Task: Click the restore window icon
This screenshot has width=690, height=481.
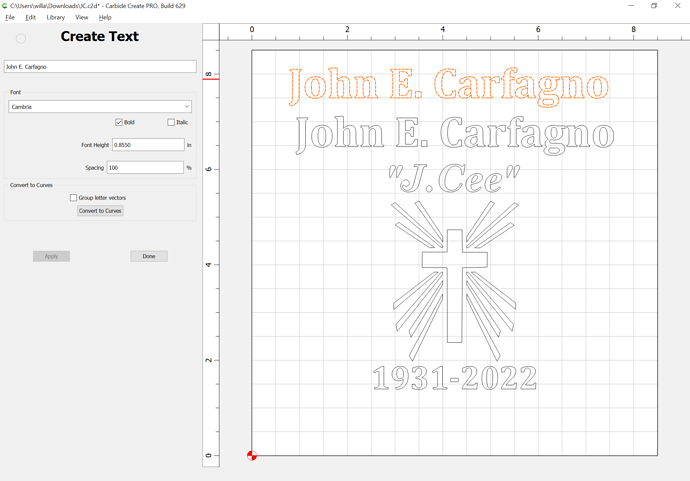Action: 654,6
